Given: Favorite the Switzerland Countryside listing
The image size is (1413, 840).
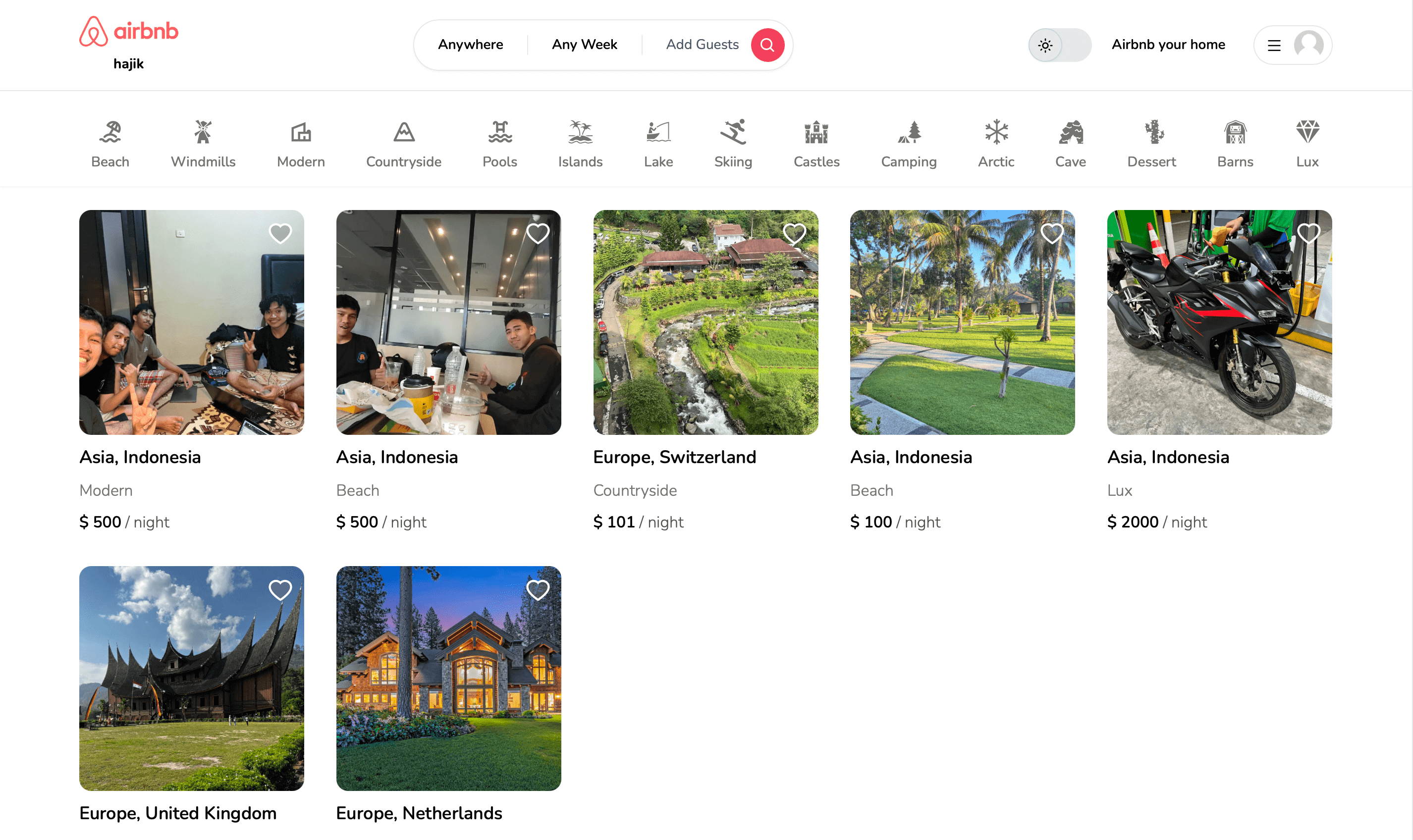Looking at the screenshot, I should [794, 233].
